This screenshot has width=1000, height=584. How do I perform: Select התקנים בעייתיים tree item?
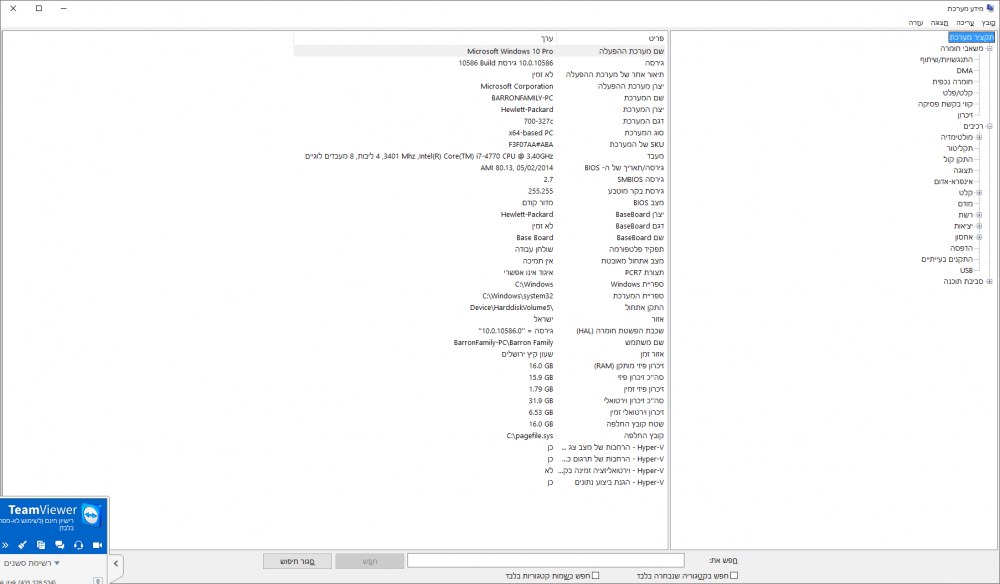tap(947, 259)
